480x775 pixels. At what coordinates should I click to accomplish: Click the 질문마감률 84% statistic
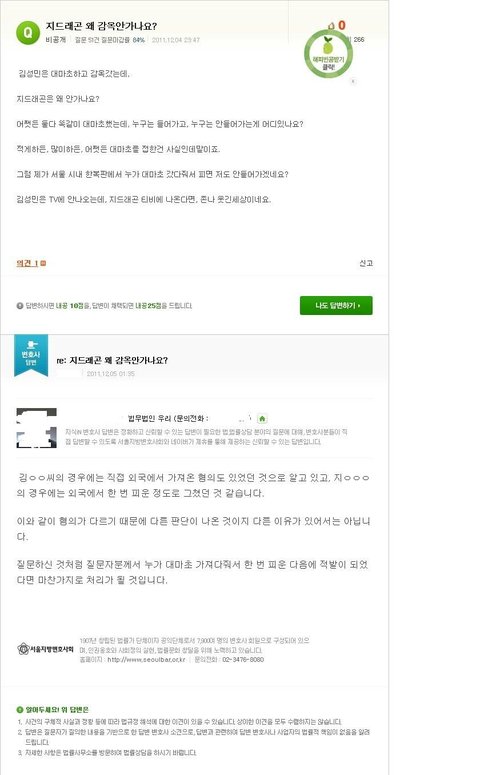click(x=123, y=40)
